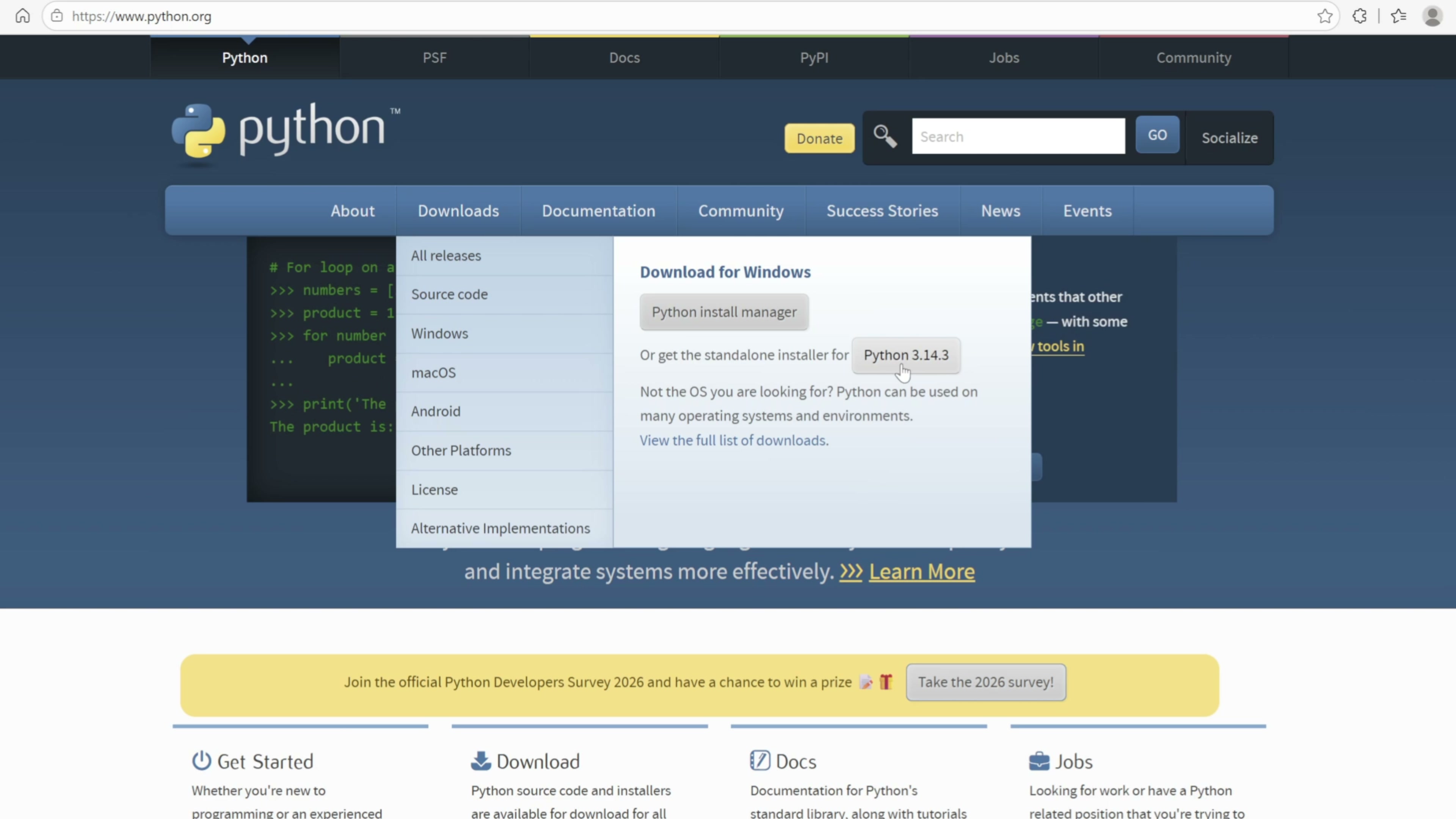Viewport: 1456px width, 819px height.
Task: Click the Python install manager button
Action: pyautogui.click(x=724, y=312)
